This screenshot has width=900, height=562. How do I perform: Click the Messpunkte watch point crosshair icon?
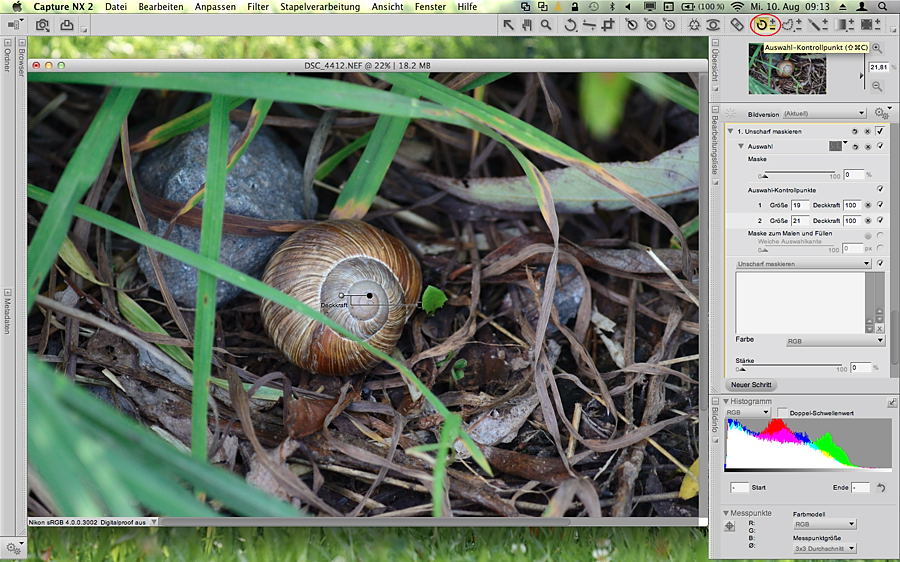pyautogui.click(x=730, y=526)
